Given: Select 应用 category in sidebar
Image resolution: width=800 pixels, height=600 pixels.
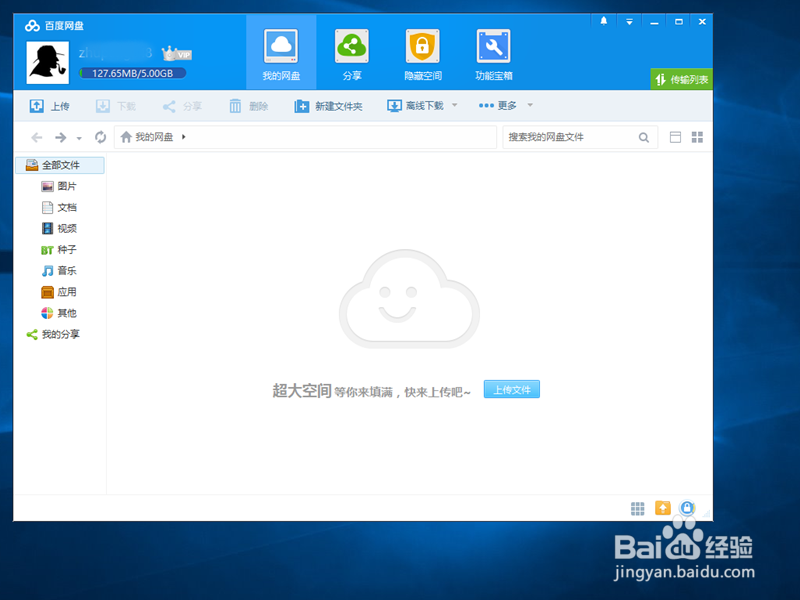Looking at the screenshot, I should (59, 292).
